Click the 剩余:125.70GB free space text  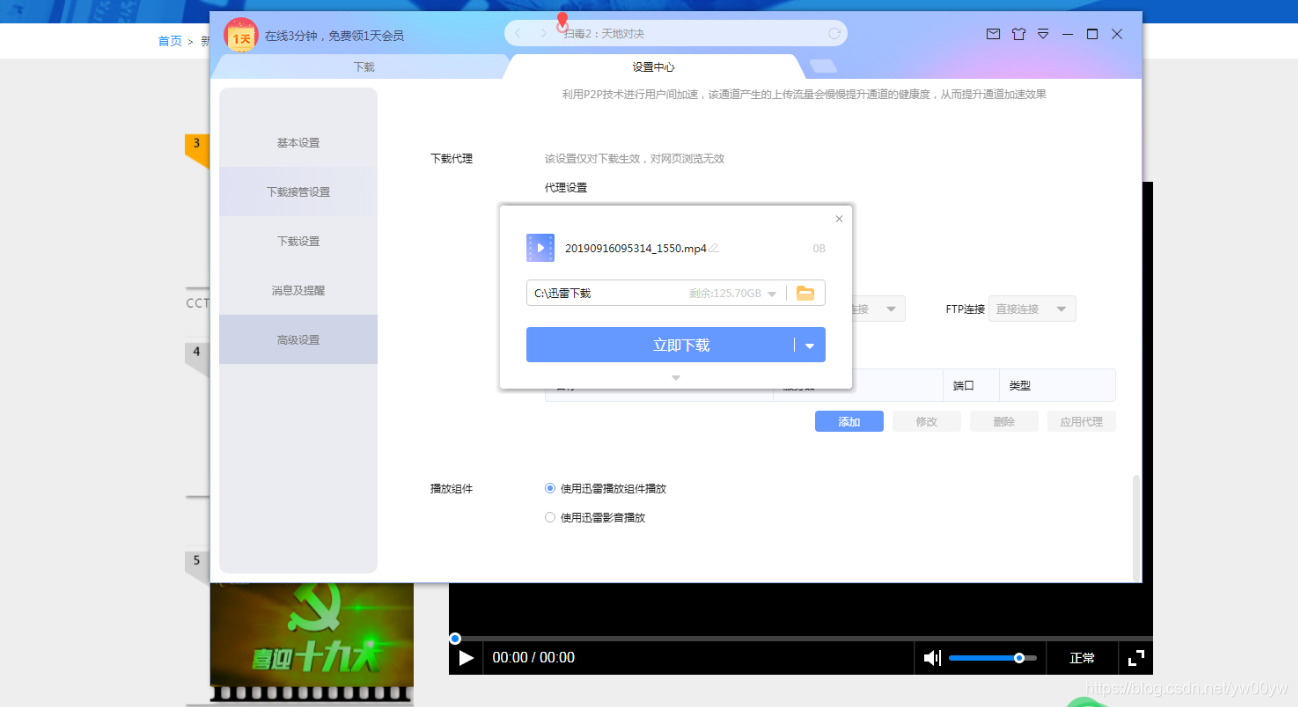[725, 294]
